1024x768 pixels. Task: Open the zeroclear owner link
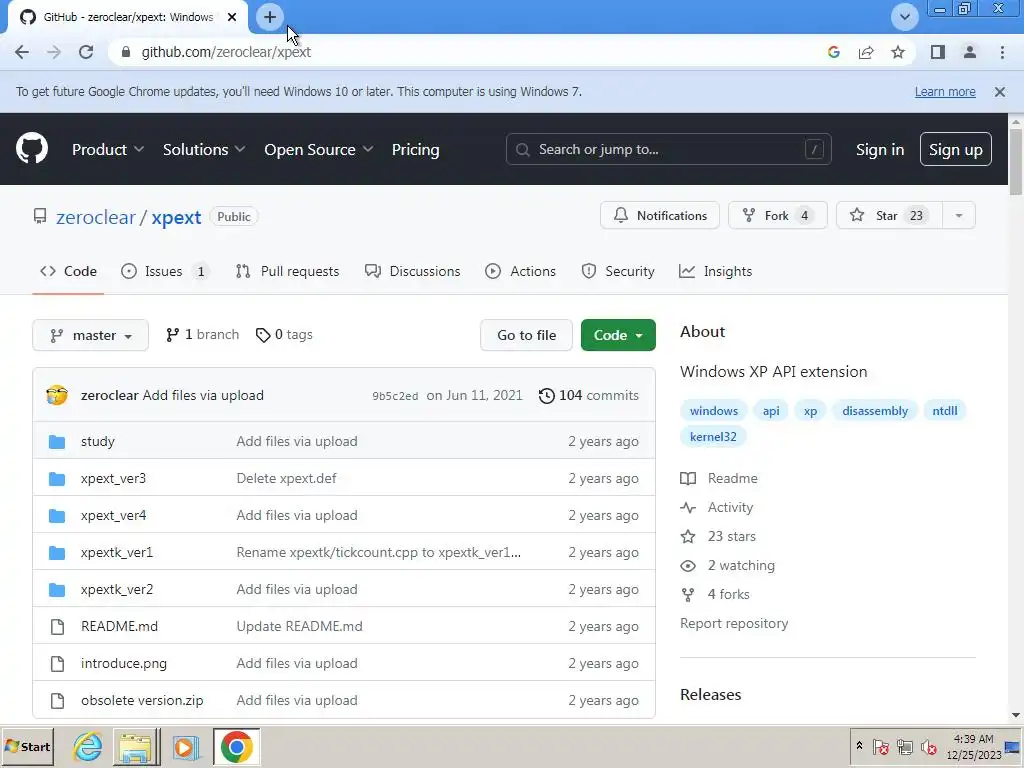[95, 217]
